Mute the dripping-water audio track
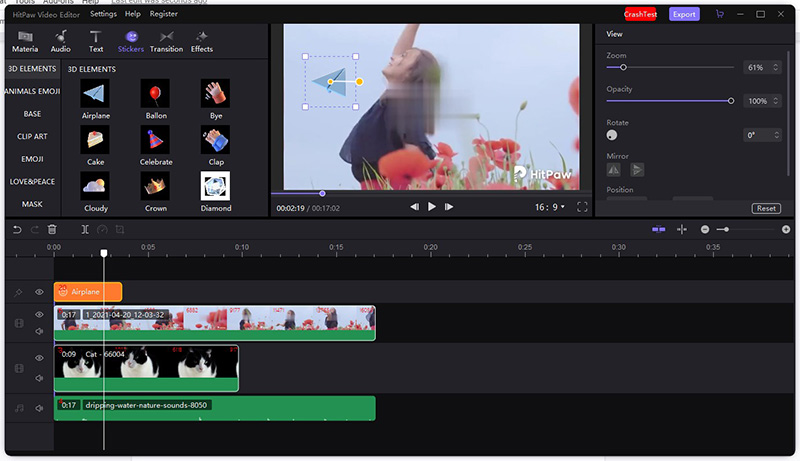Screen dimensions: 800x461 [x=40, y=408]
